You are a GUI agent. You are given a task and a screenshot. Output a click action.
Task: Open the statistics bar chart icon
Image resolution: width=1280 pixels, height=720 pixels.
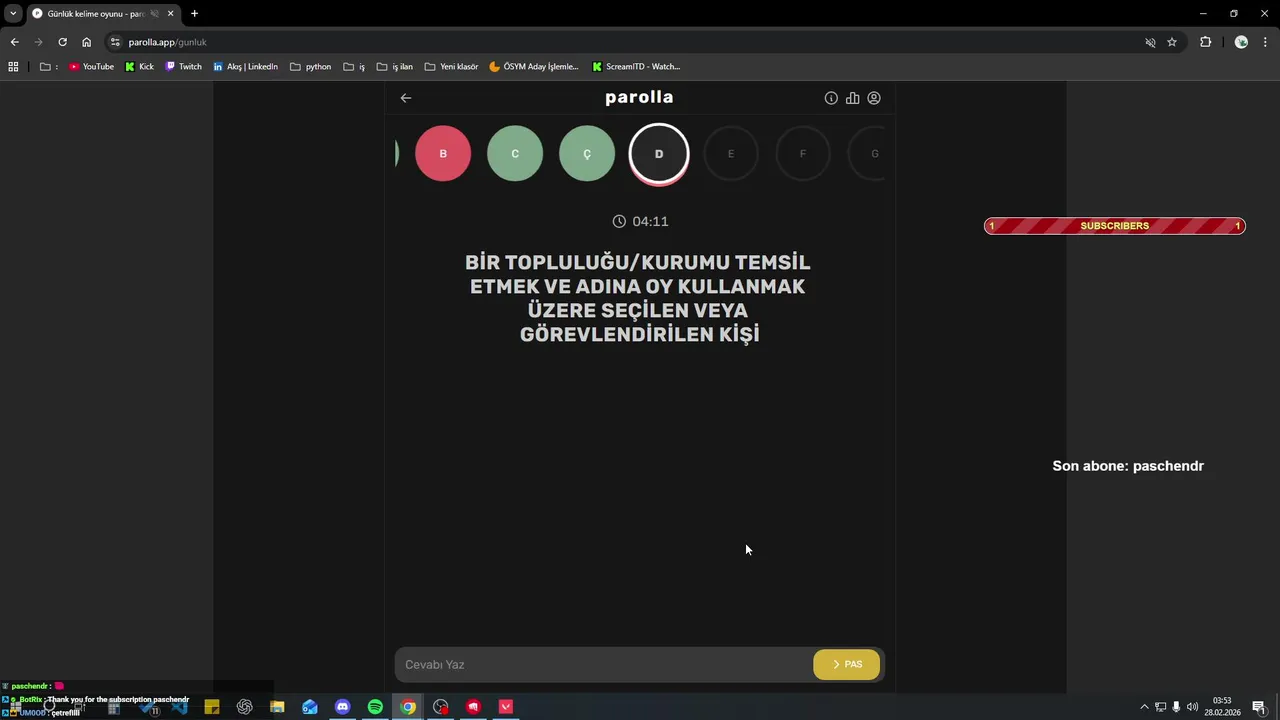tap(852, 98)
